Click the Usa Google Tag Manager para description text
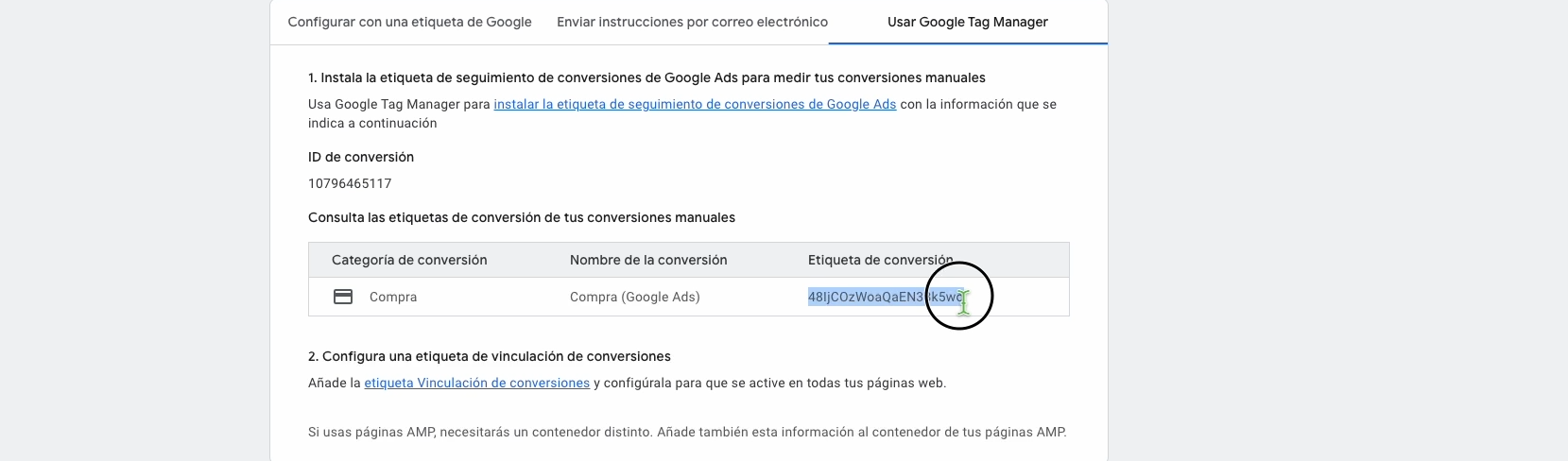This screenshot has height=461, width=1568. [399, 104]
